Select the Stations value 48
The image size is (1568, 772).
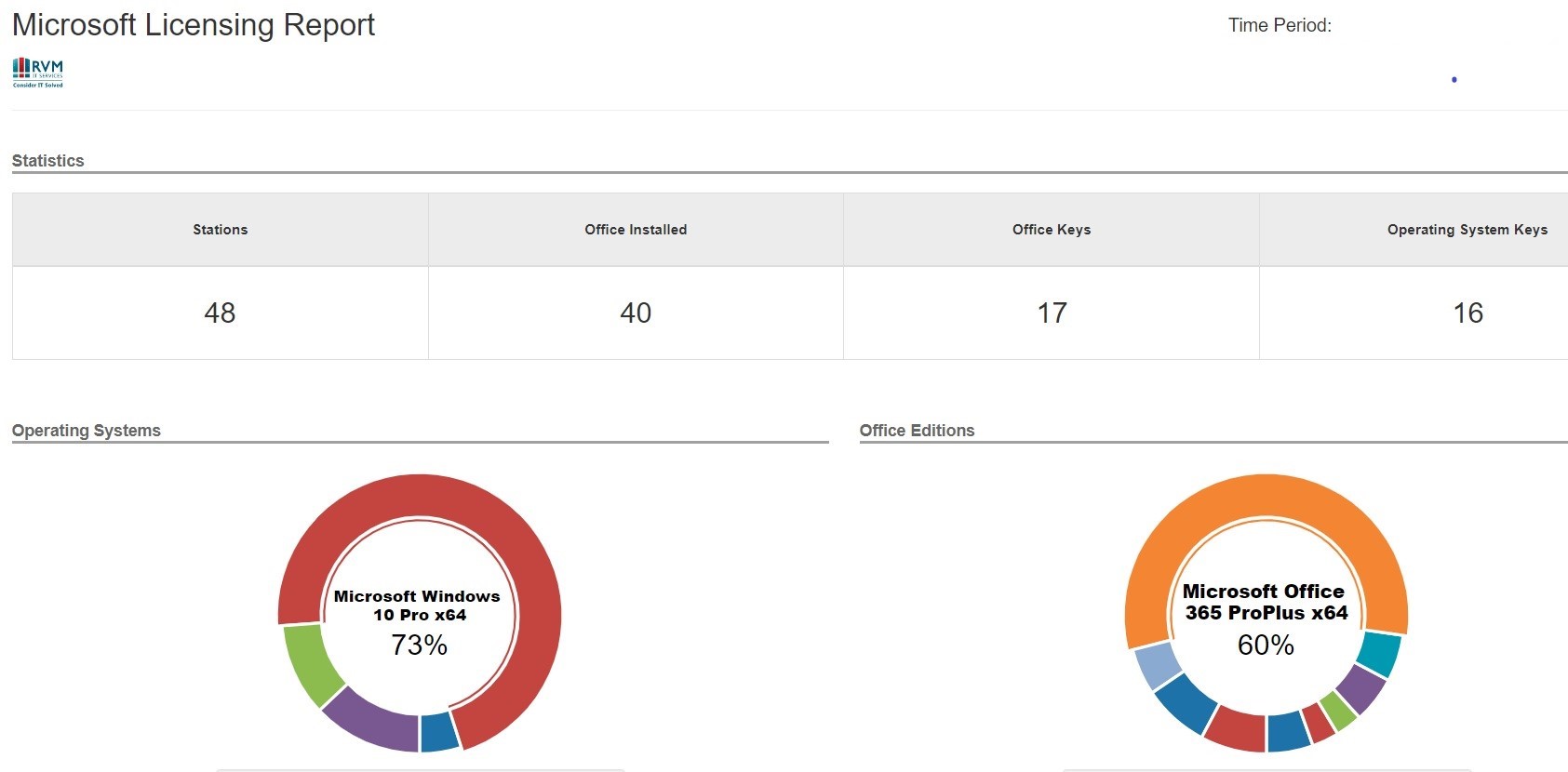tap(220, 313)
